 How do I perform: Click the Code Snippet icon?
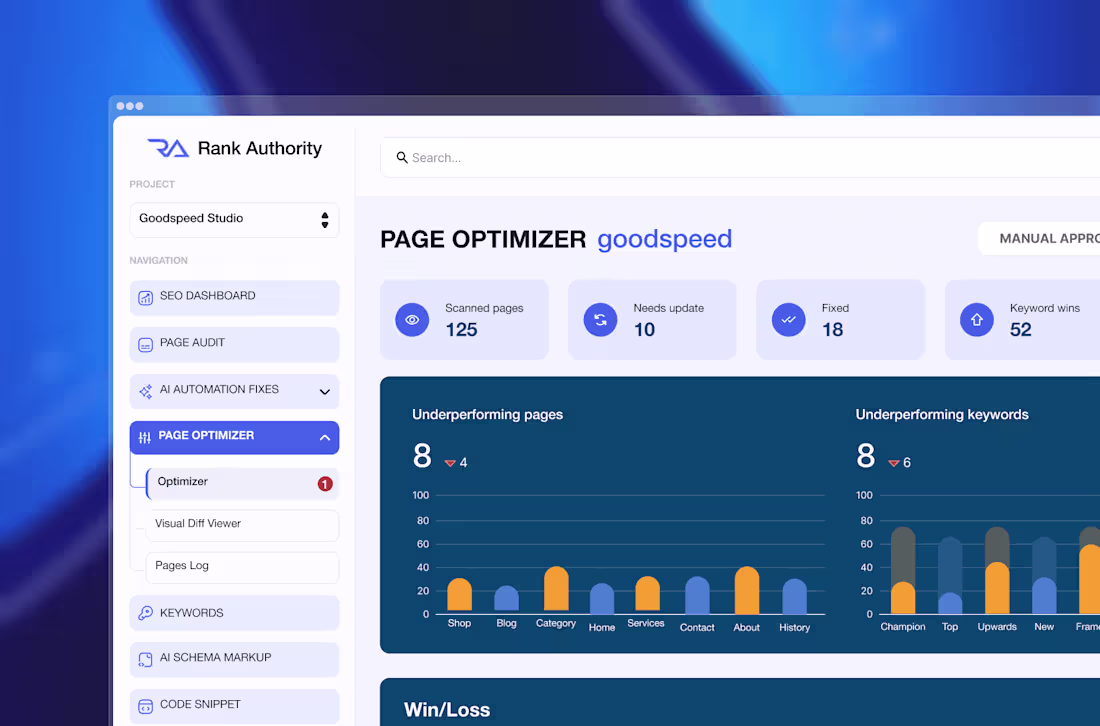click(145, 706)
